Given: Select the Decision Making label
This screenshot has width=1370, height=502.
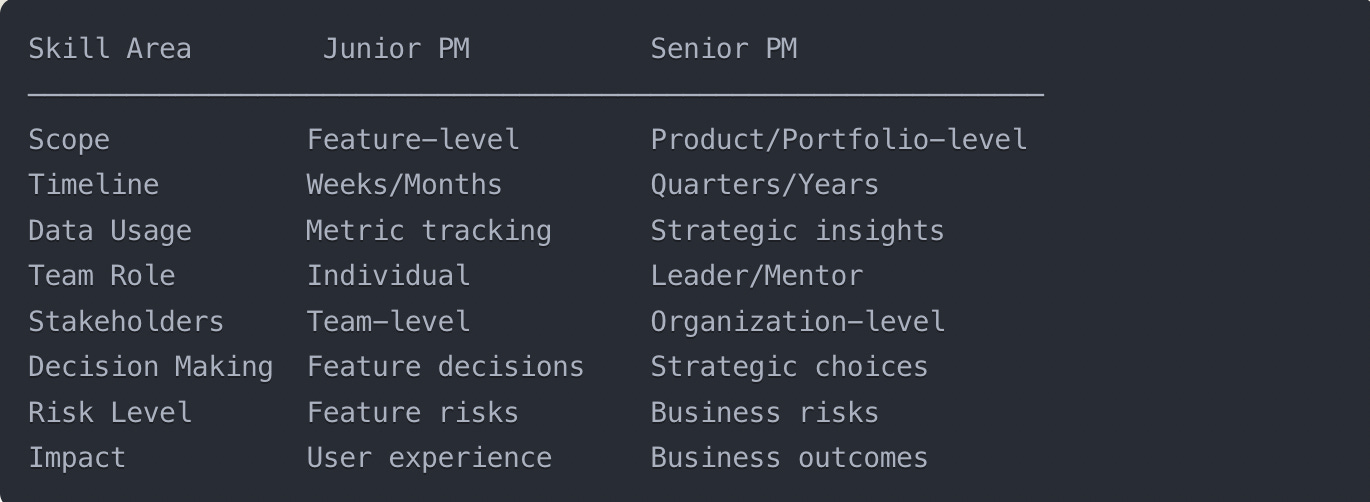Looking at the screenshot, I should tap(150, 367).
